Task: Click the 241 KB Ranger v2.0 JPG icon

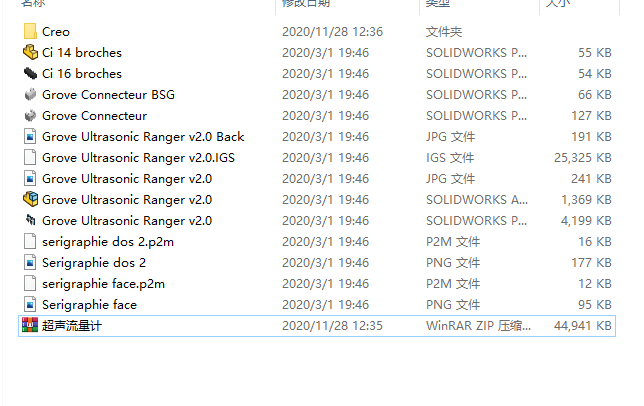Action: click(x=30, y=179)
